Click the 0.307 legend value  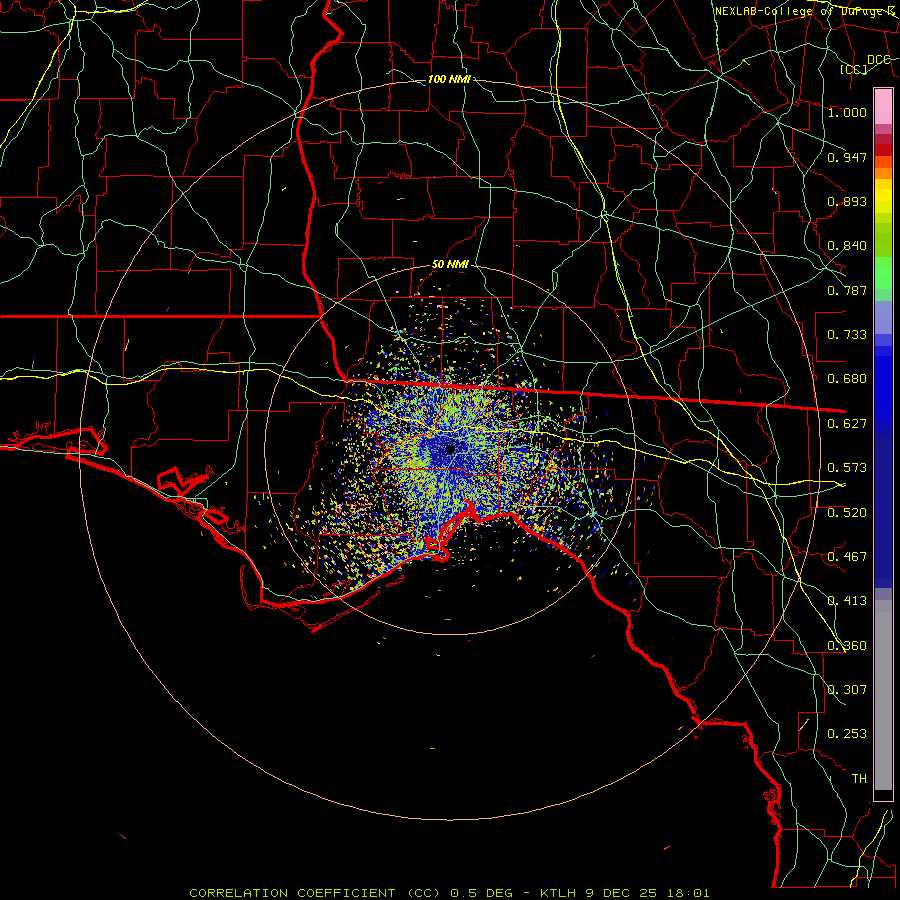(847, 689)
